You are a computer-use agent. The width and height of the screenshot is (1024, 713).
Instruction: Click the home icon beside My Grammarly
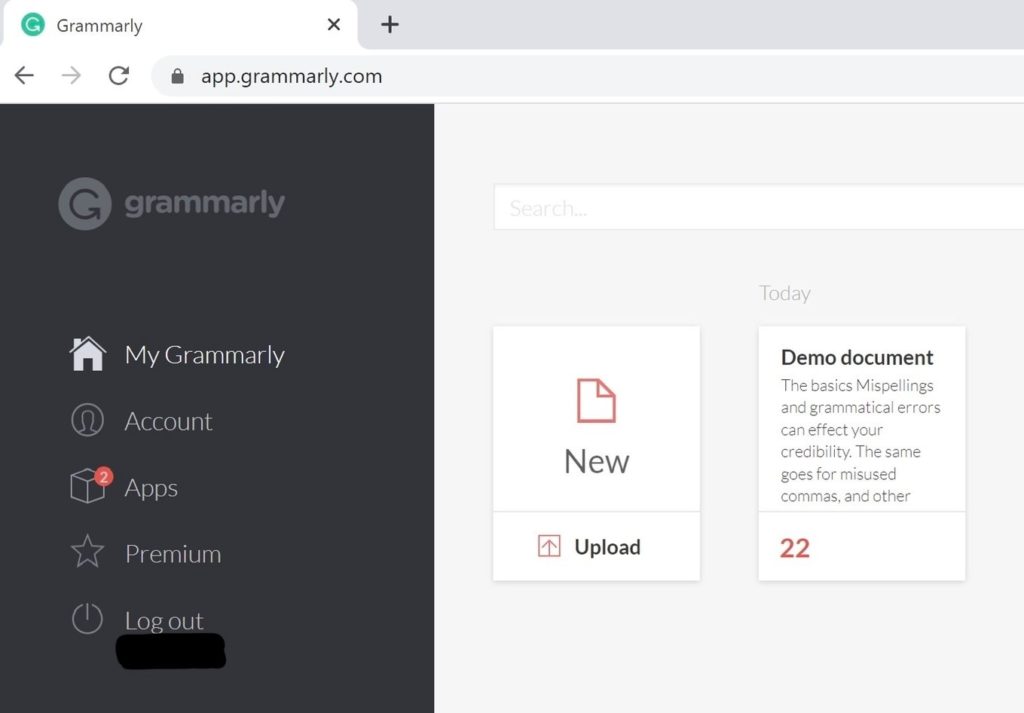coord(88,354)
